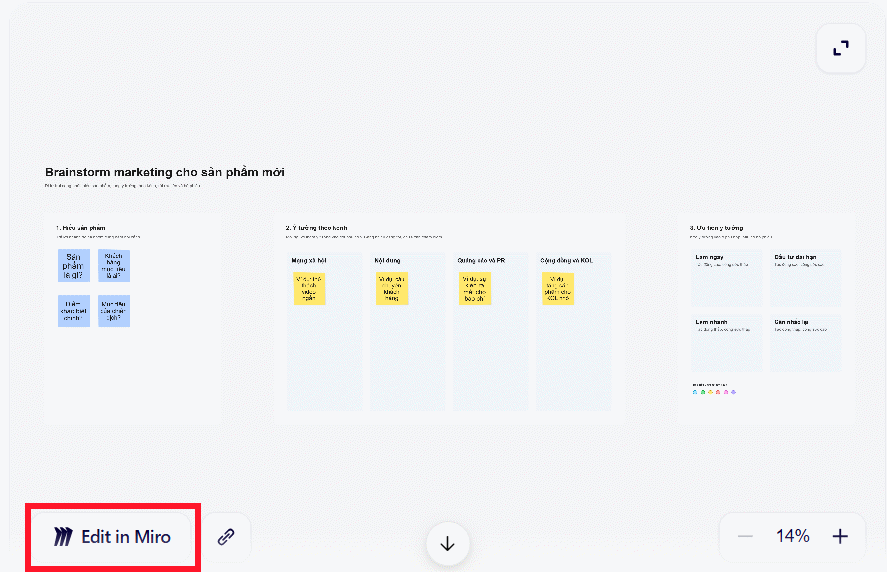
Task: Click the "1. Hiểu sản phẩm" section heading
Action: (x=80, y=227)
